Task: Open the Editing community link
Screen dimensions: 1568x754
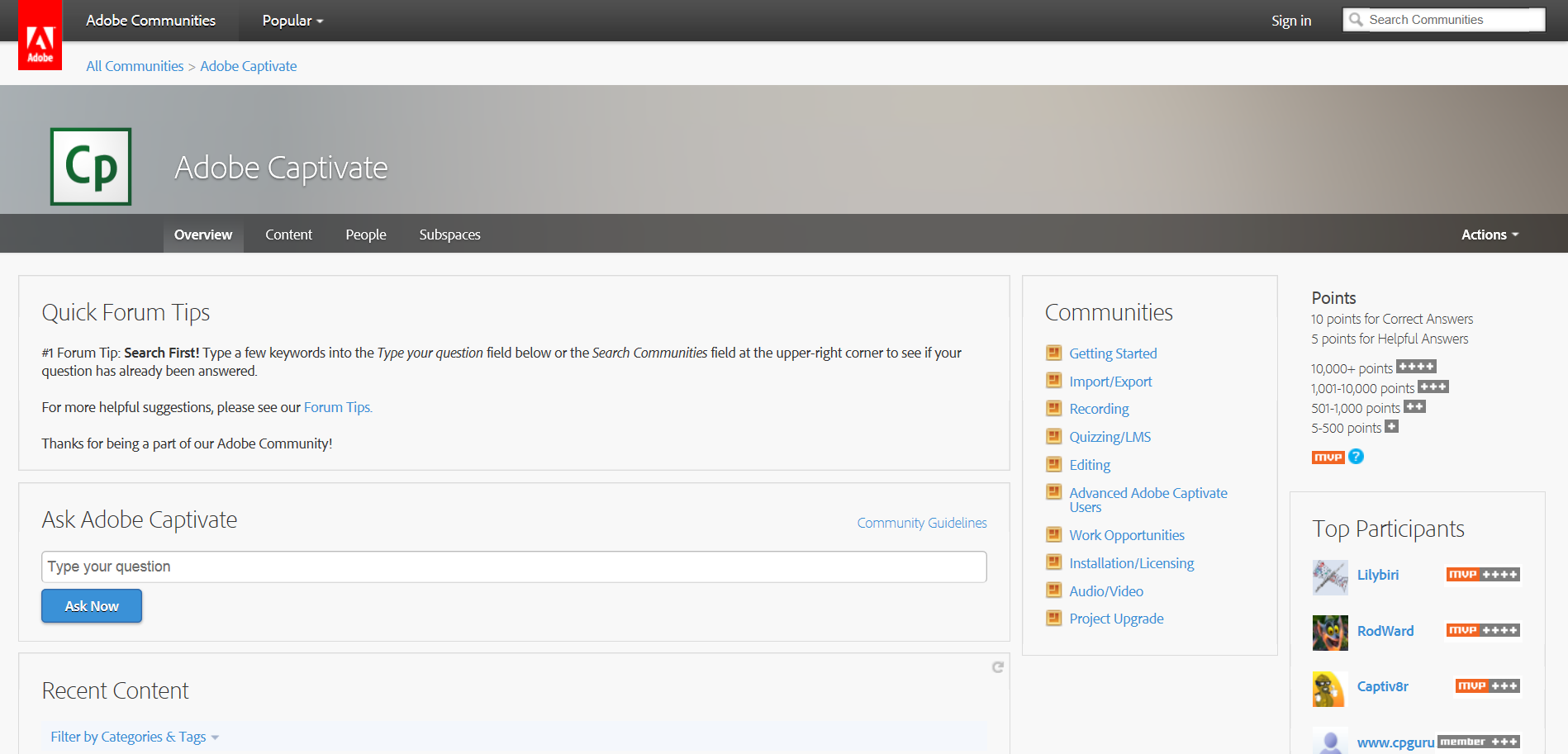Action: tap(1090, 465)
